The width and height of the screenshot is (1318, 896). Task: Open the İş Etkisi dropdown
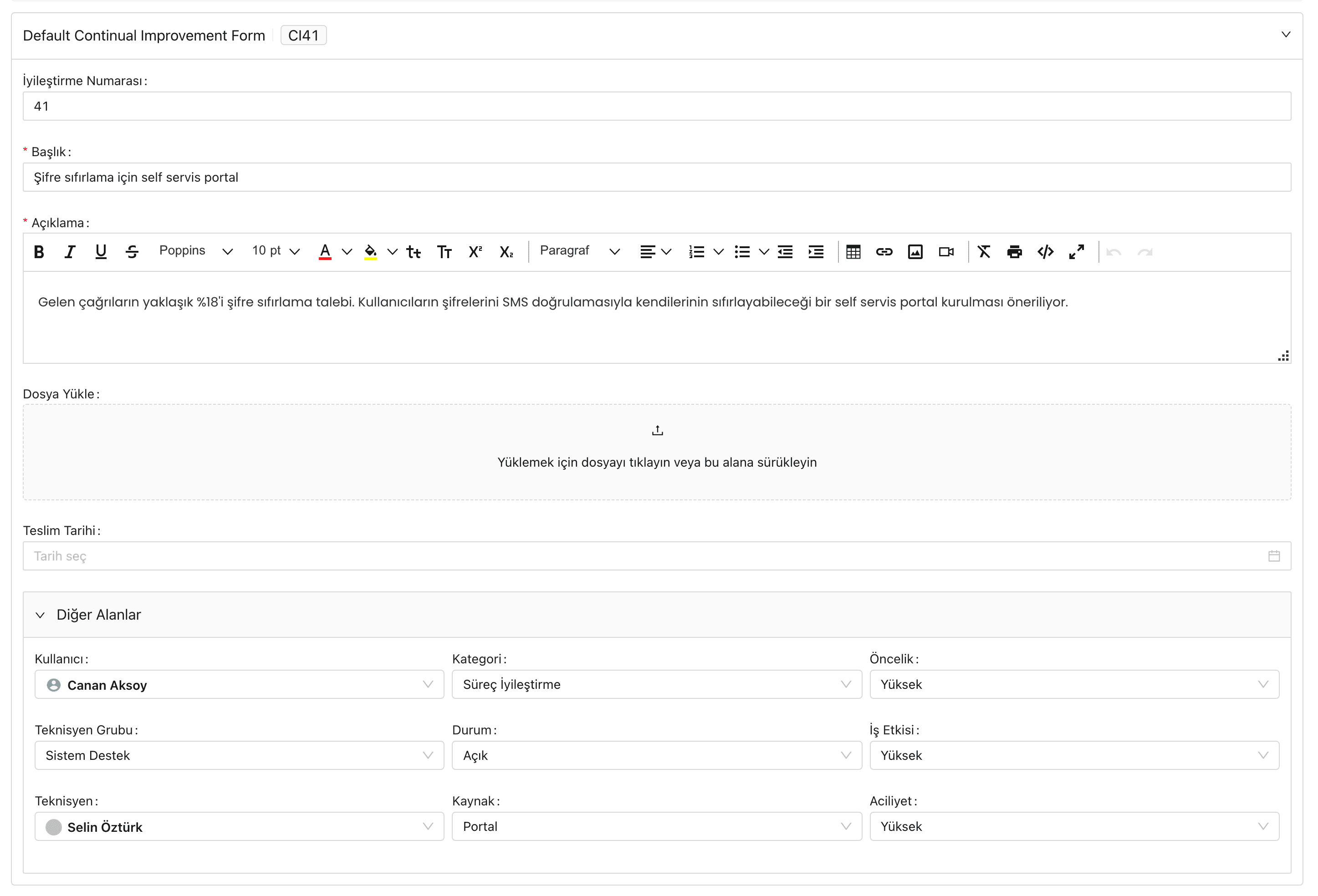pyautogui.click(x=1074, y=755)
